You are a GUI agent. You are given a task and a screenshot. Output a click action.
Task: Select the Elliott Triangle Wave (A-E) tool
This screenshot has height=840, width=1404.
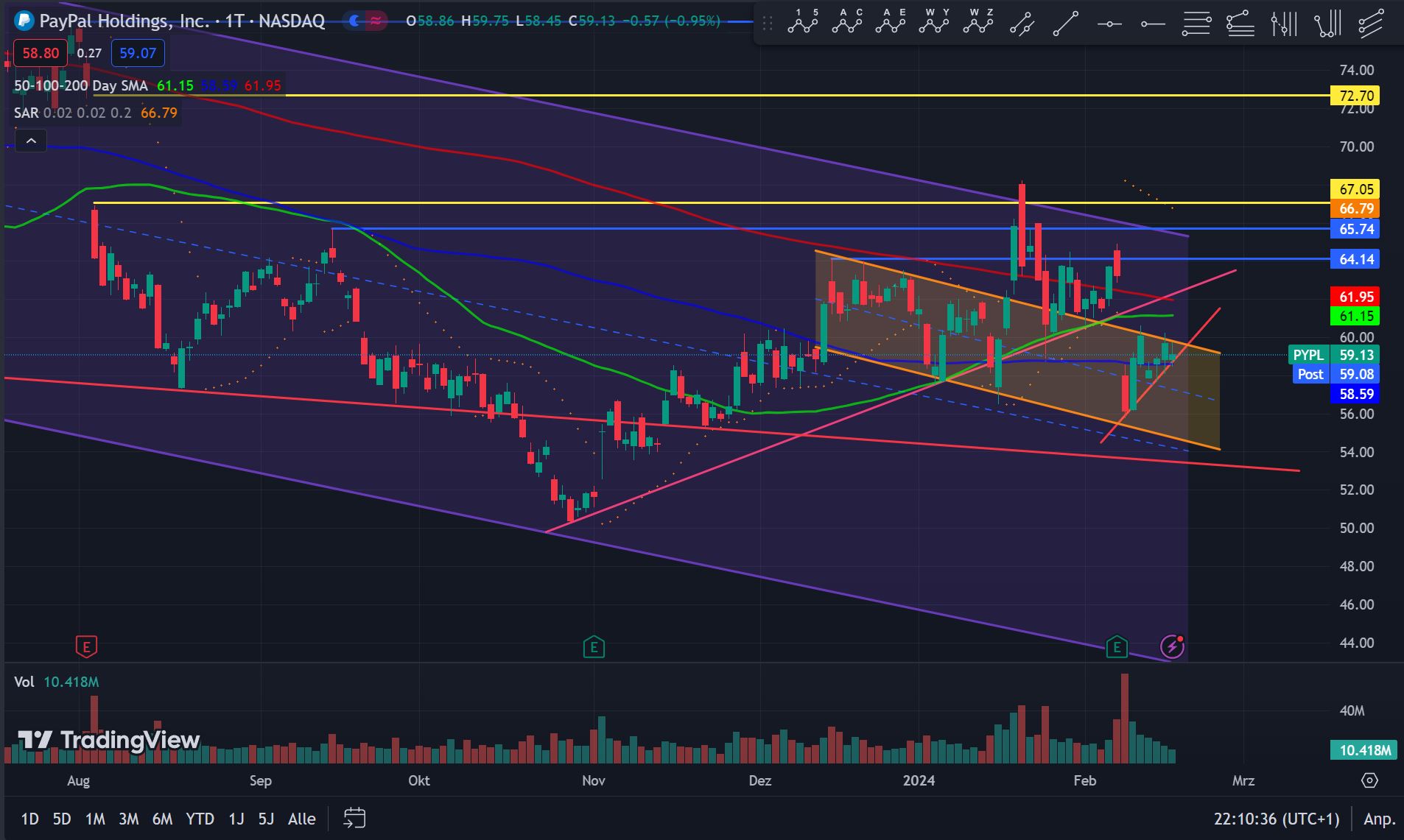pos(891,23)
